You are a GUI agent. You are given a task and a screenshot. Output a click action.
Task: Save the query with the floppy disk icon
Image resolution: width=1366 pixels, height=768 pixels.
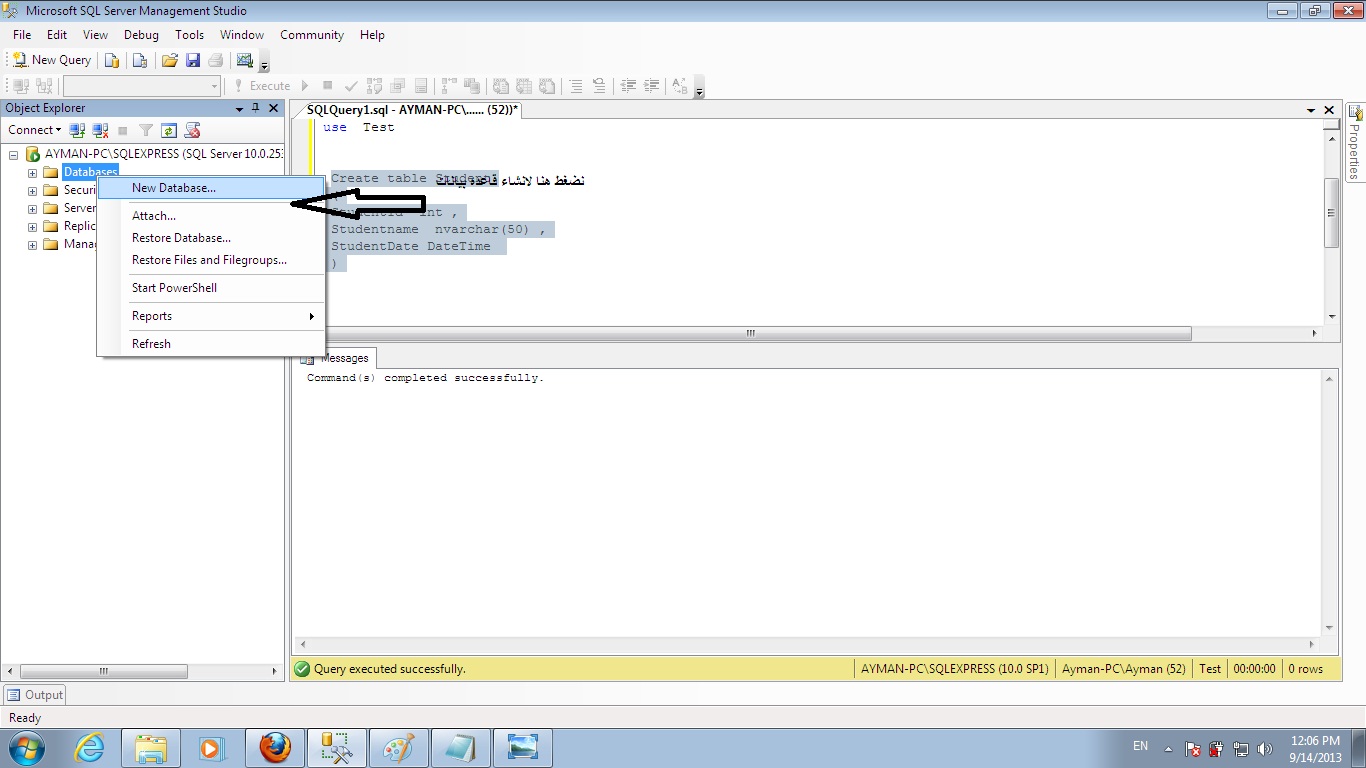193,60
